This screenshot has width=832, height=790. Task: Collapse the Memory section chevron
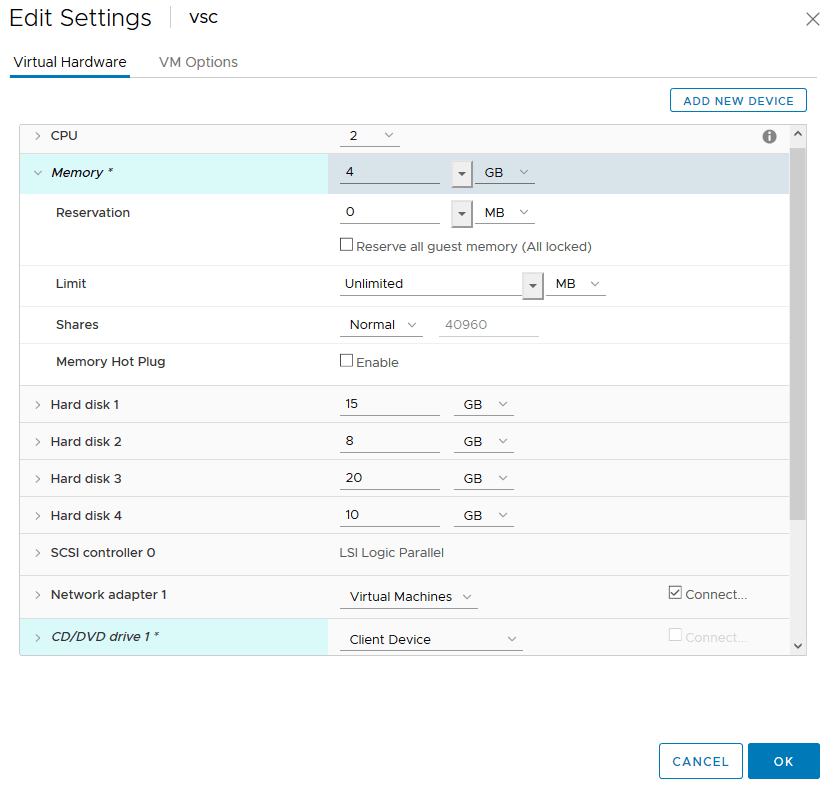point(38,173)
